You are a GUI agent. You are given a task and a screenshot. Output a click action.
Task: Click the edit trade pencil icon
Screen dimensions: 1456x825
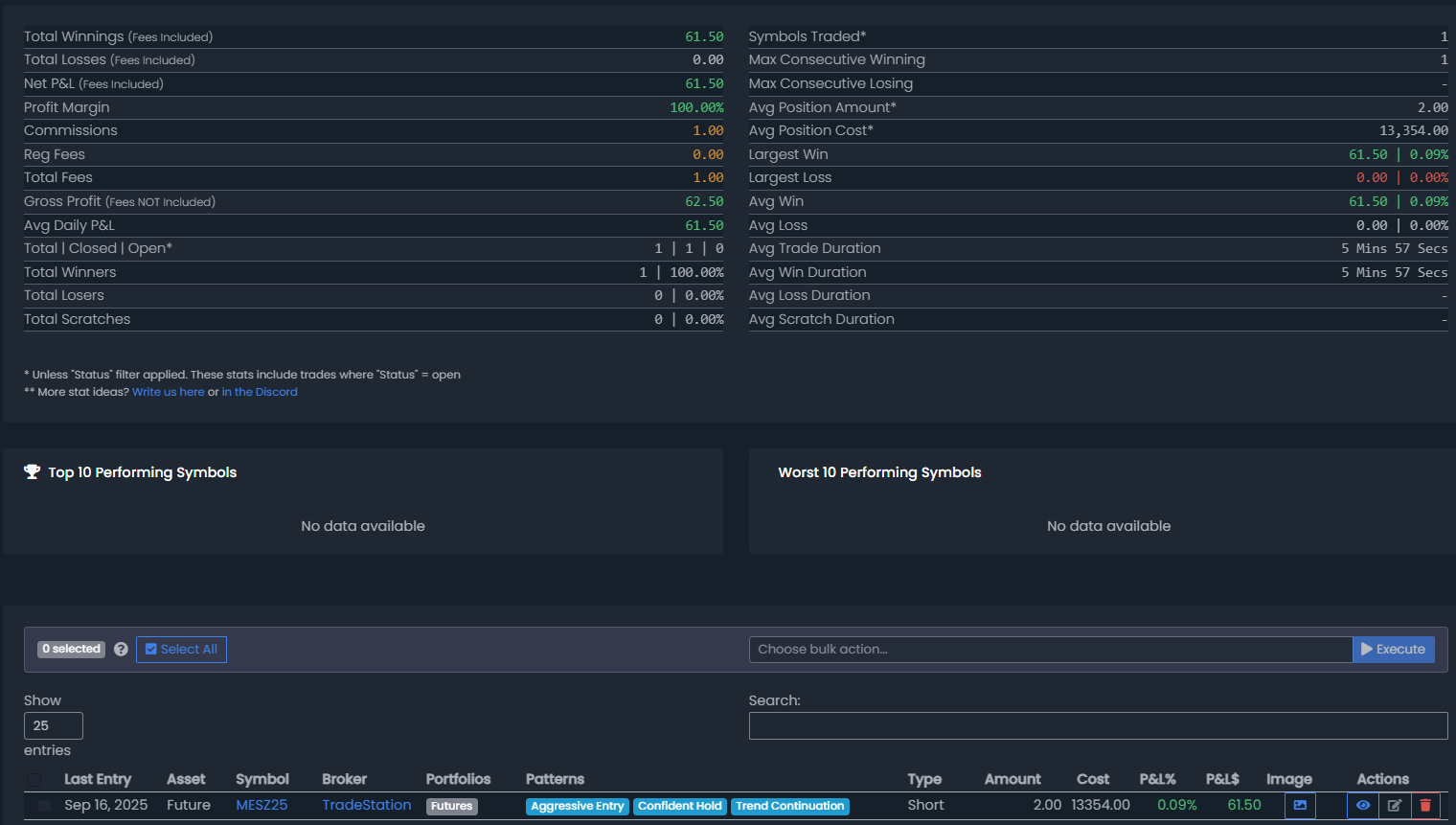tap(1395, 806)
